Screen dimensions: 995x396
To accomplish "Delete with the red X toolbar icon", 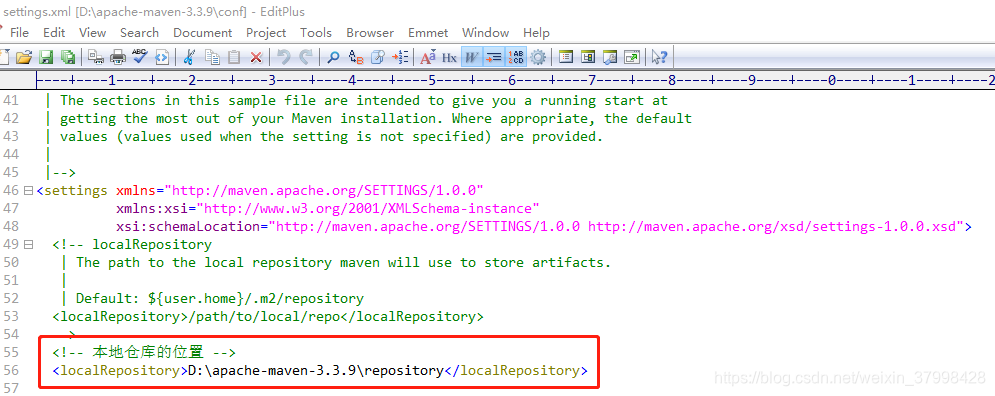I will [x=256, y=57].
